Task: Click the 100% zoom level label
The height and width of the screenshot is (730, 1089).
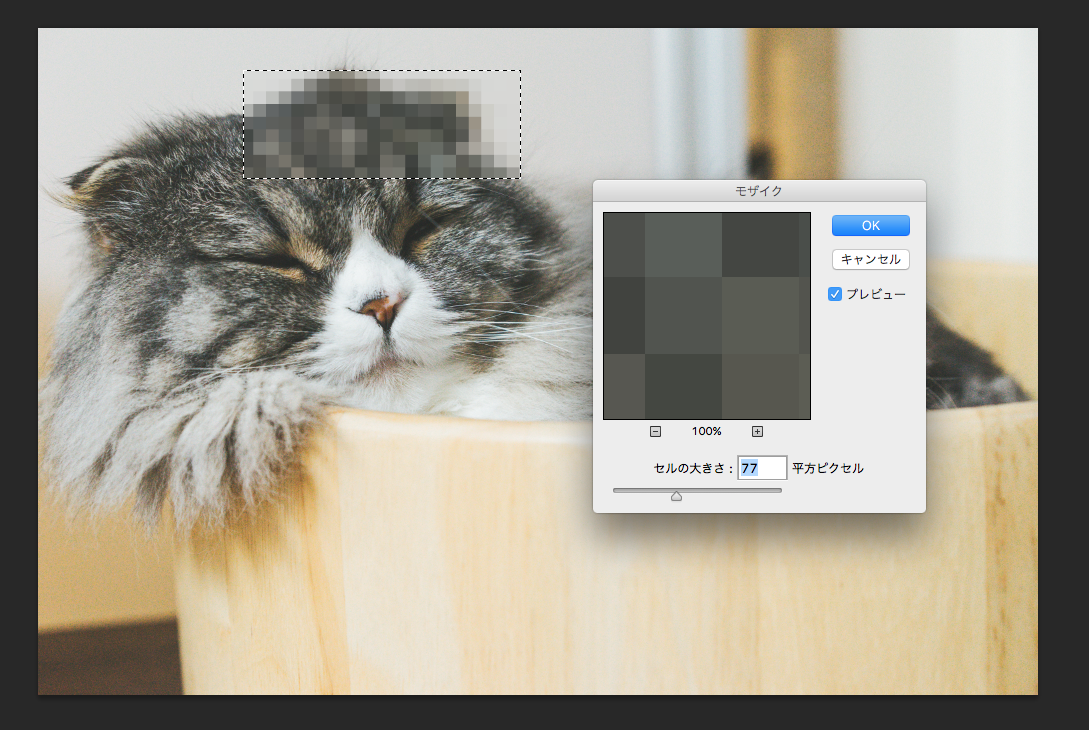Action: coord(706,431)
